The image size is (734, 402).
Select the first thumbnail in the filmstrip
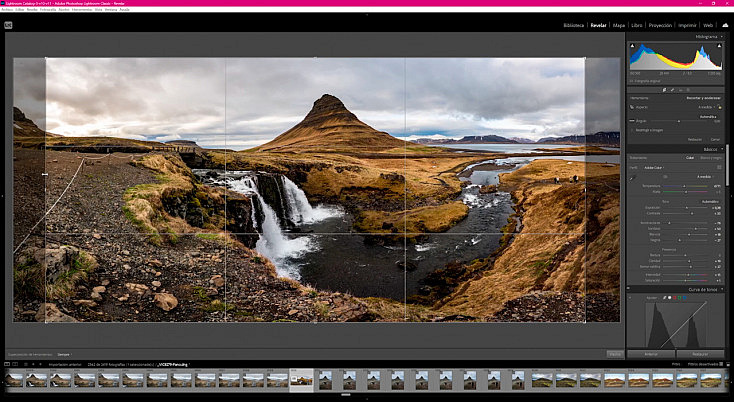pyautogui.click(x=14, y=380)
